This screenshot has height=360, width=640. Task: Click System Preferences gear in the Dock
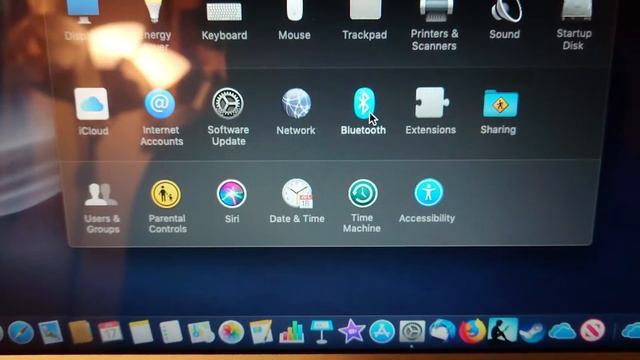[412, 331]
